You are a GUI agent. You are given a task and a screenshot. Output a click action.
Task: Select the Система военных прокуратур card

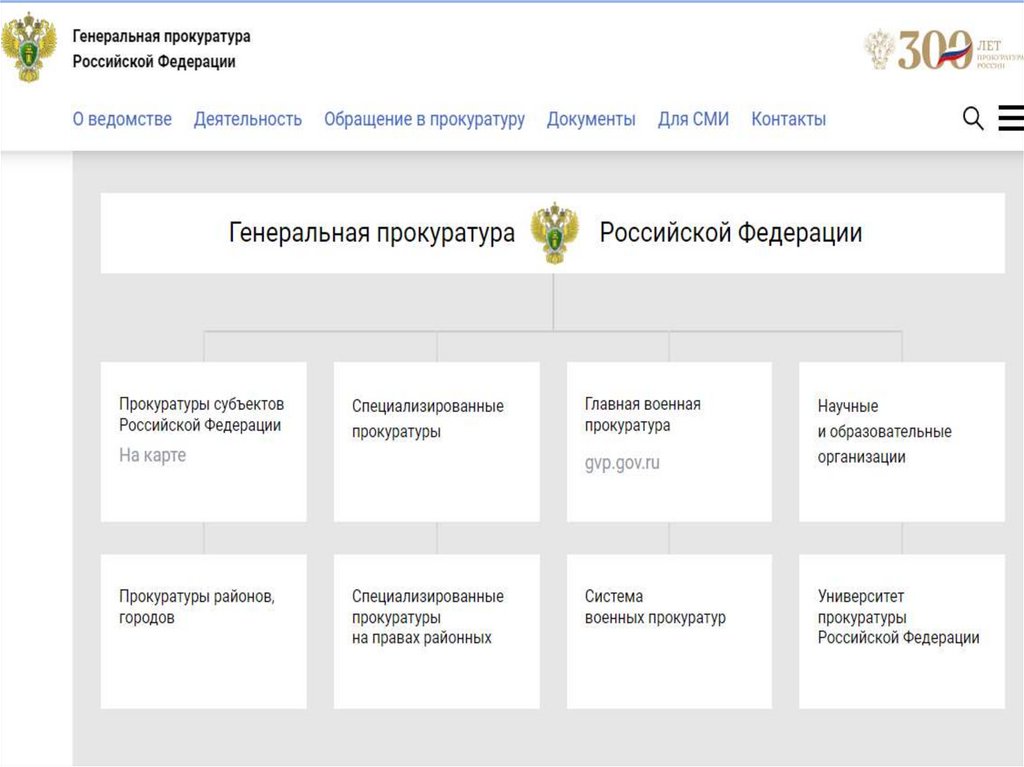click(669, 632)
